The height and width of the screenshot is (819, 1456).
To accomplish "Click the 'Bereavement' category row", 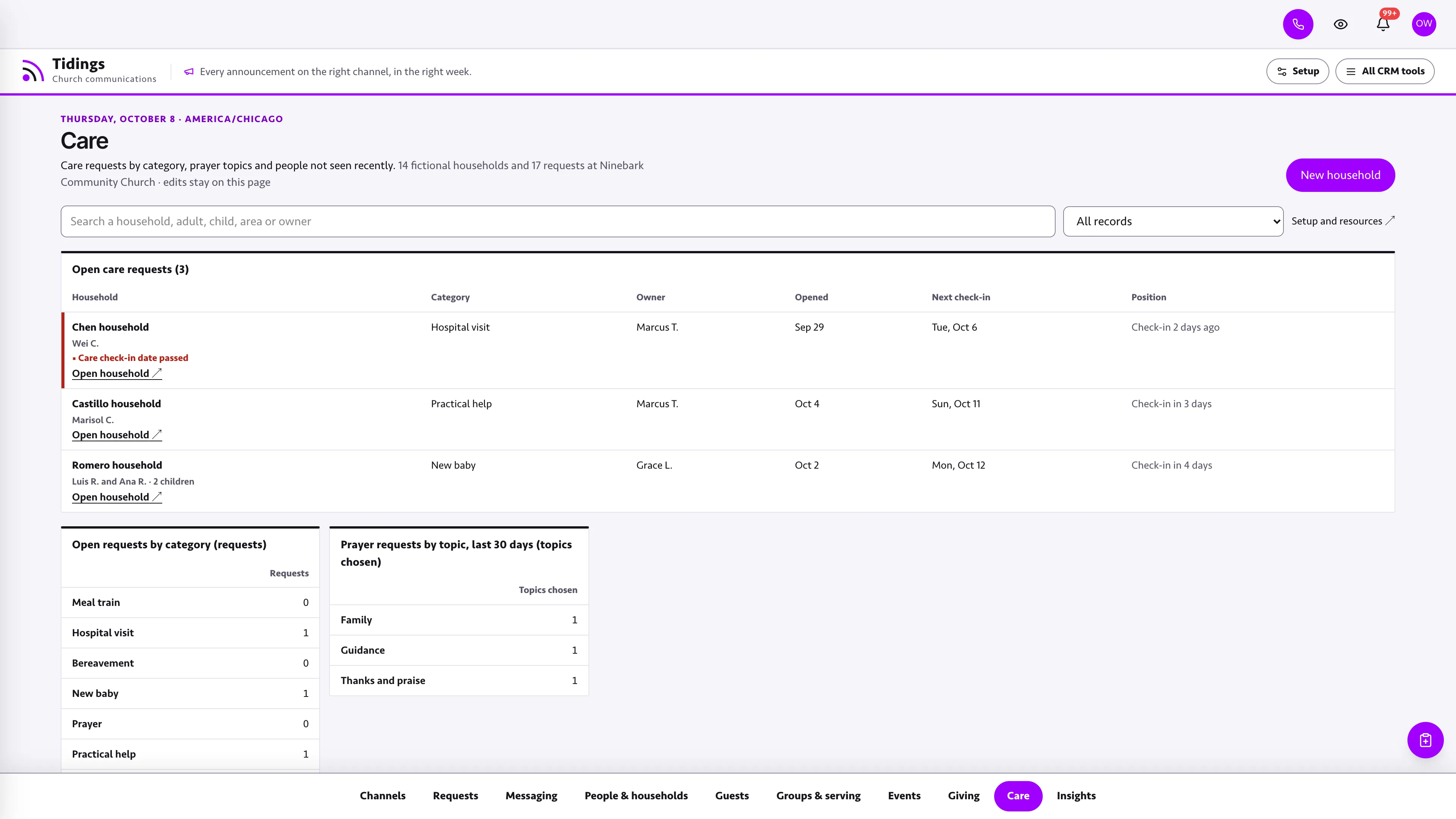I will 190,663.
